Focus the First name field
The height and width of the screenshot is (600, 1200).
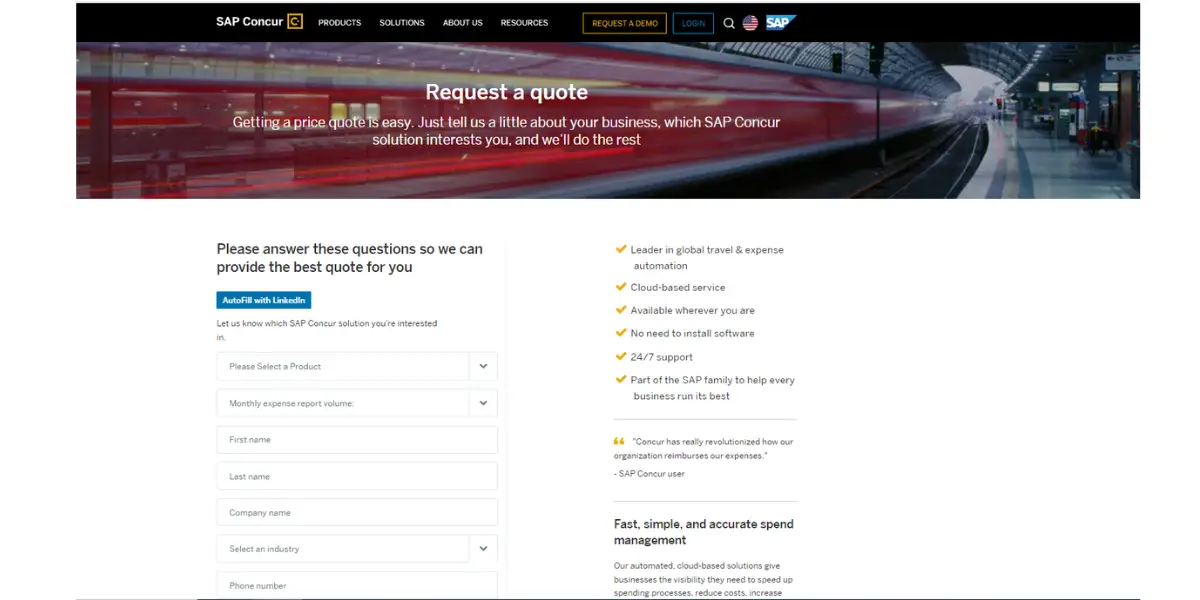(357, 440)
